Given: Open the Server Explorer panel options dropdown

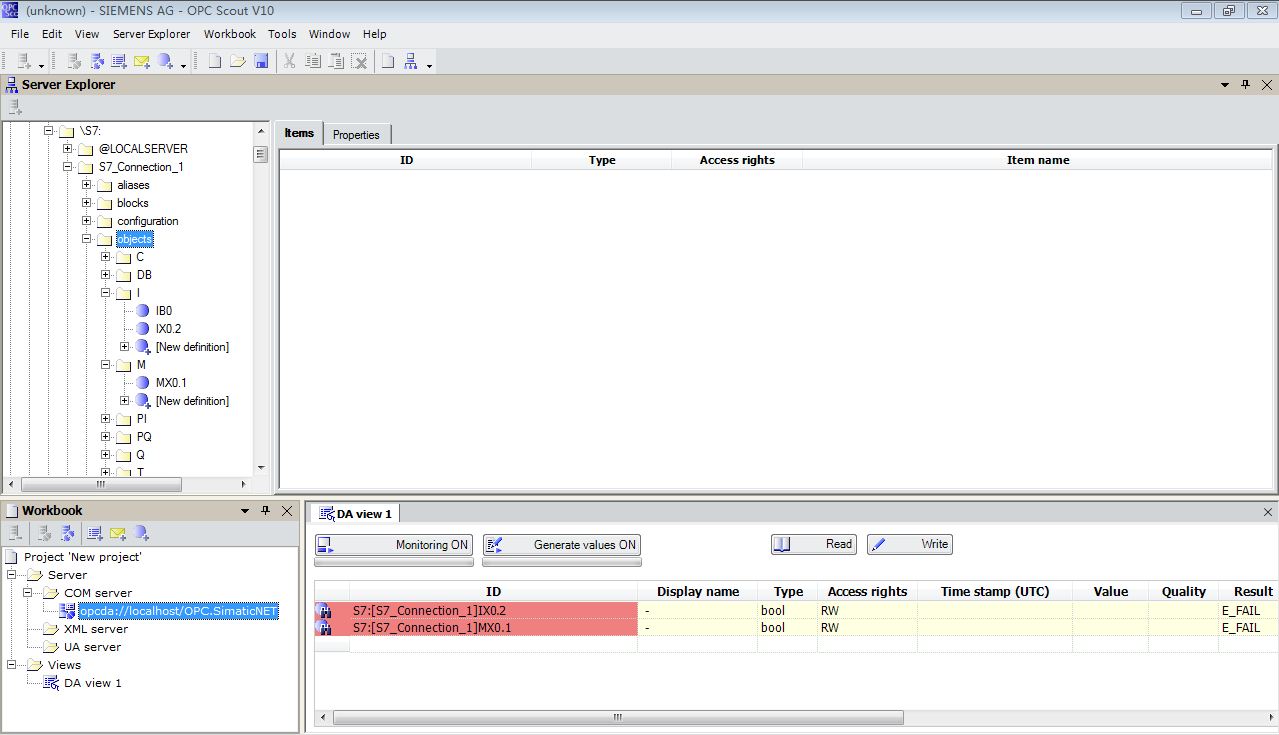Looking at the screenshot, I should click(x=1225, y=85).
